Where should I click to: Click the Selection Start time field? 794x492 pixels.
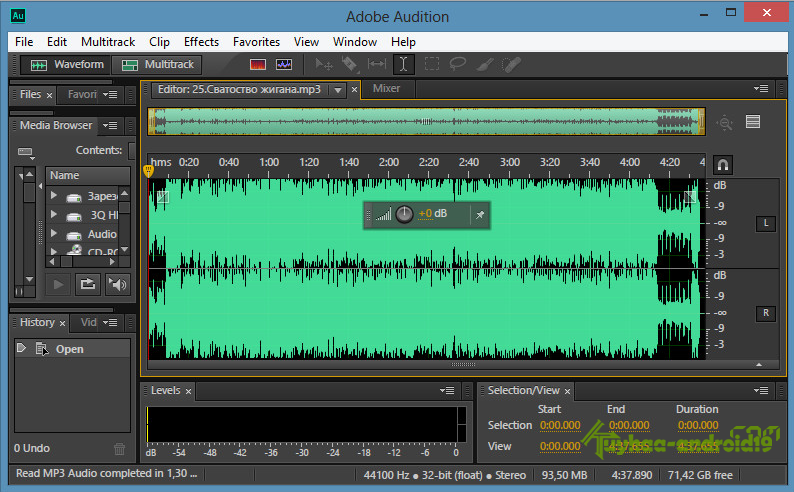[560, 426]
